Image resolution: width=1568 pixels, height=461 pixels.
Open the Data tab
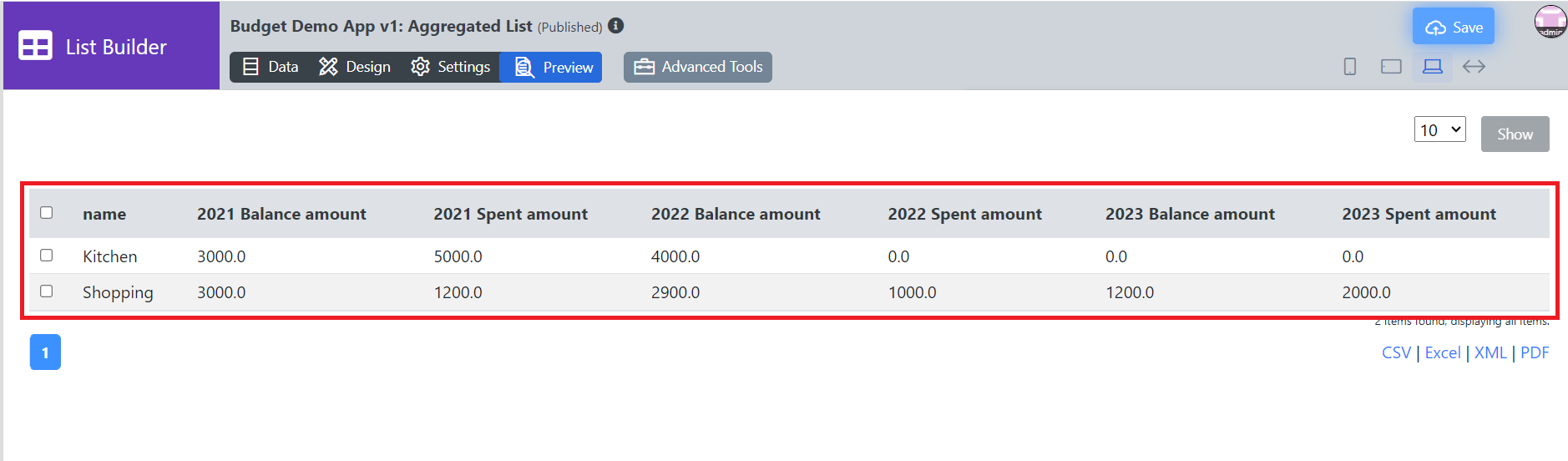pos(271,67)
